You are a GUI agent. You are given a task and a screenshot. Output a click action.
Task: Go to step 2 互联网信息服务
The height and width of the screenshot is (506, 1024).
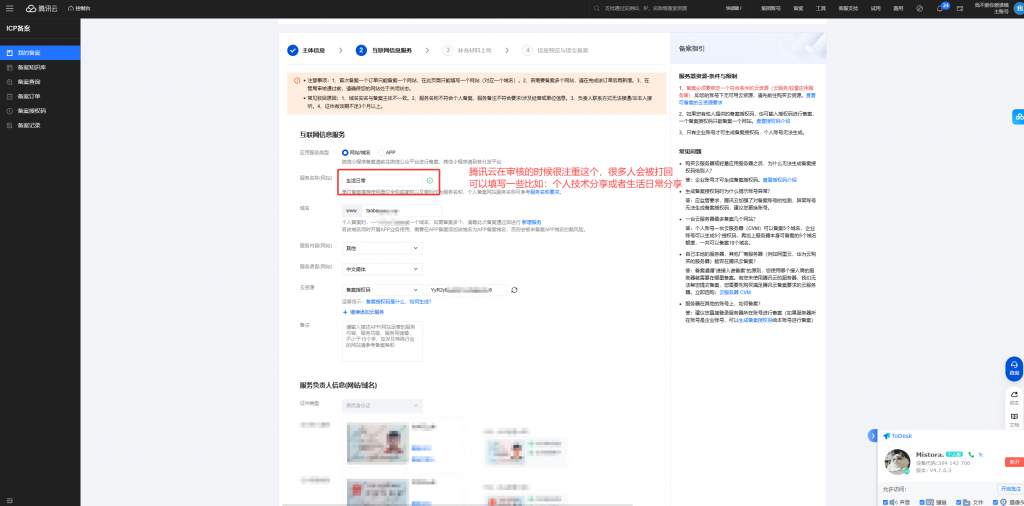tap(385, 50)
